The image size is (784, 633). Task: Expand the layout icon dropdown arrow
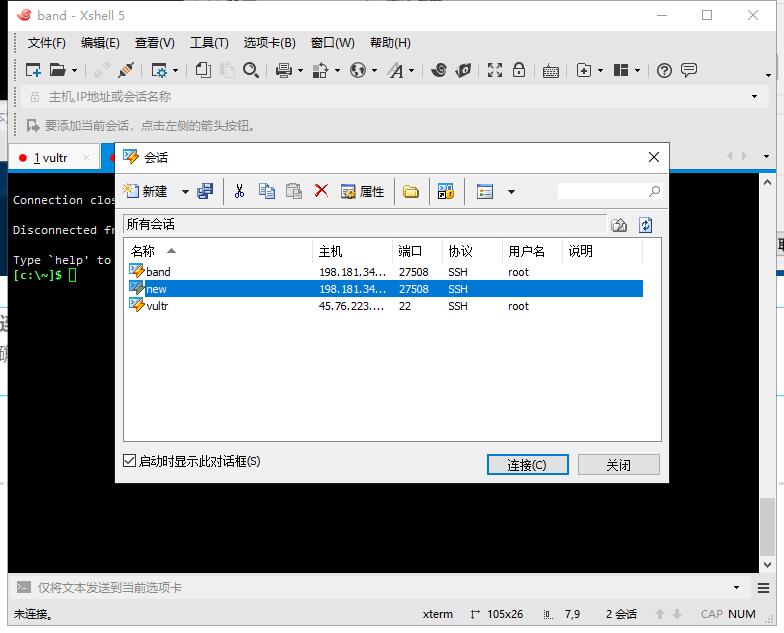[638, 70]
